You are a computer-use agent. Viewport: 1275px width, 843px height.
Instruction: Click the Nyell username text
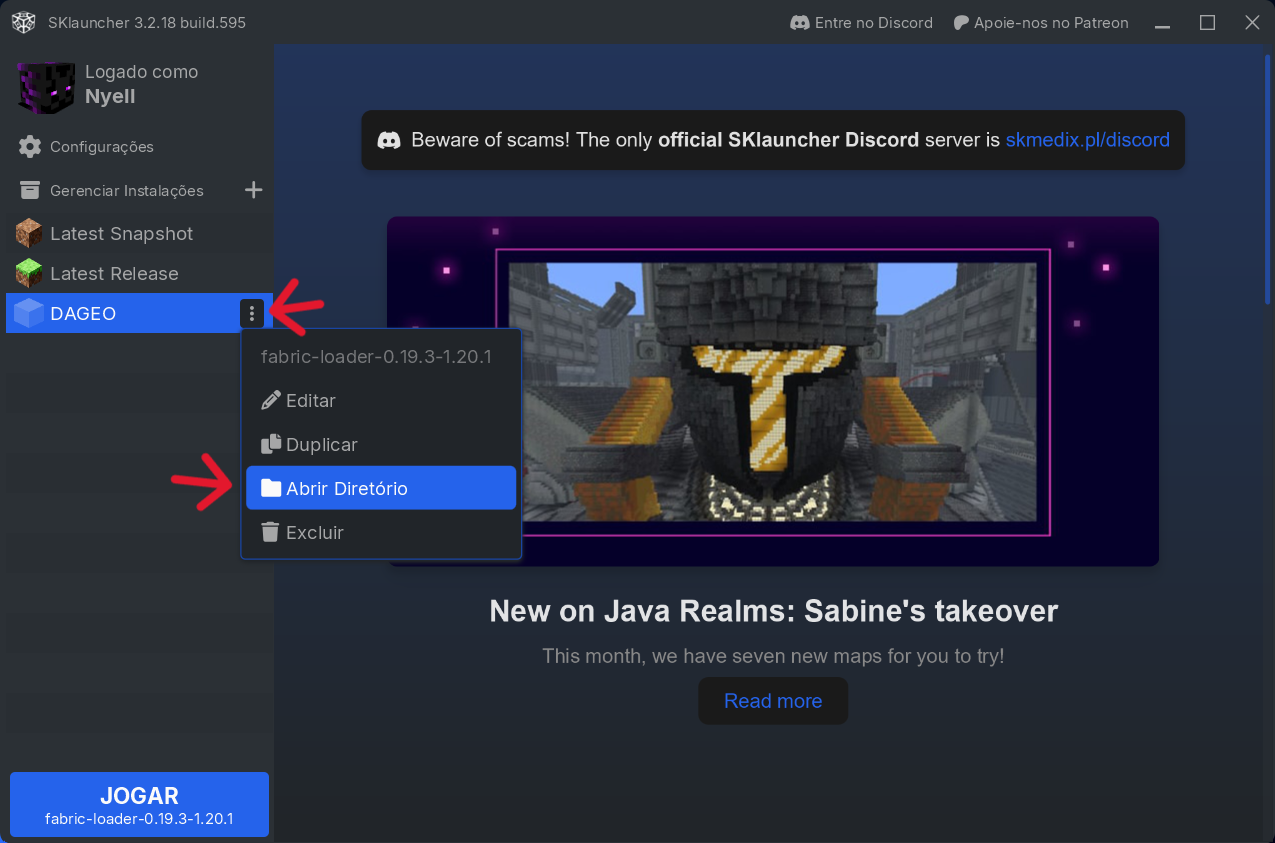110,96
